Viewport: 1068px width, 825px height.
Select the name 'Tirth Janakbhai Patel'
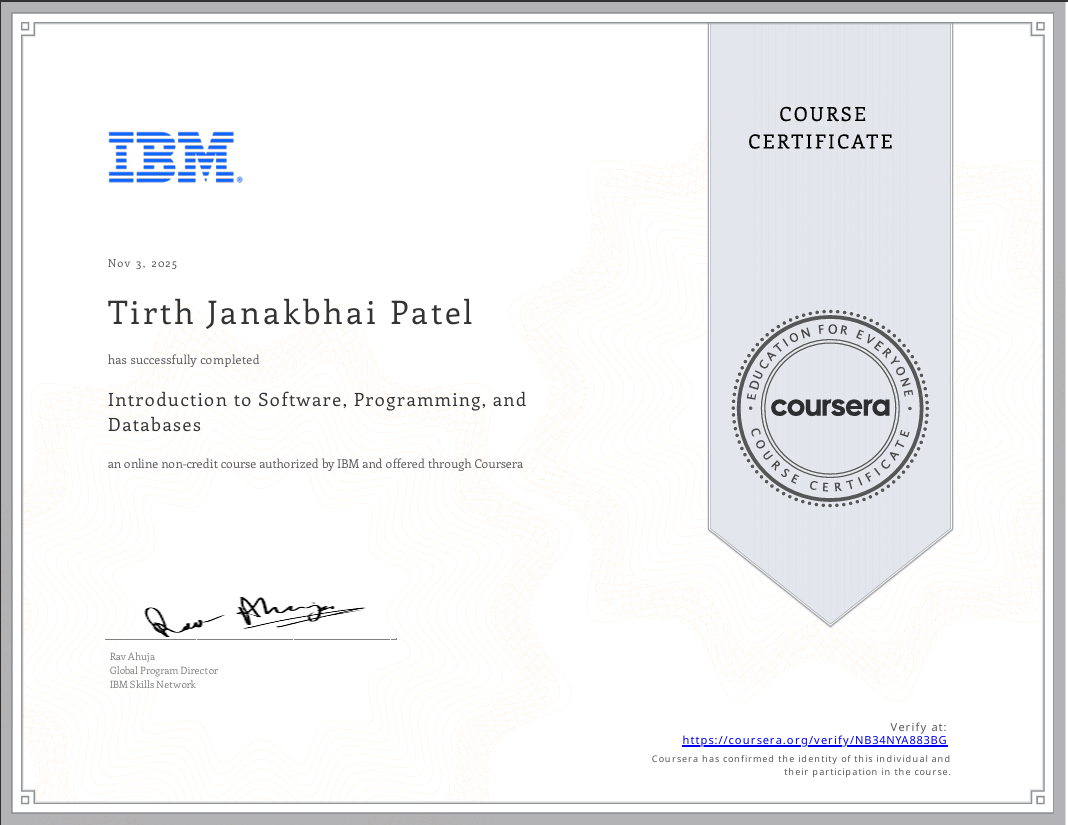pos(290,312)
